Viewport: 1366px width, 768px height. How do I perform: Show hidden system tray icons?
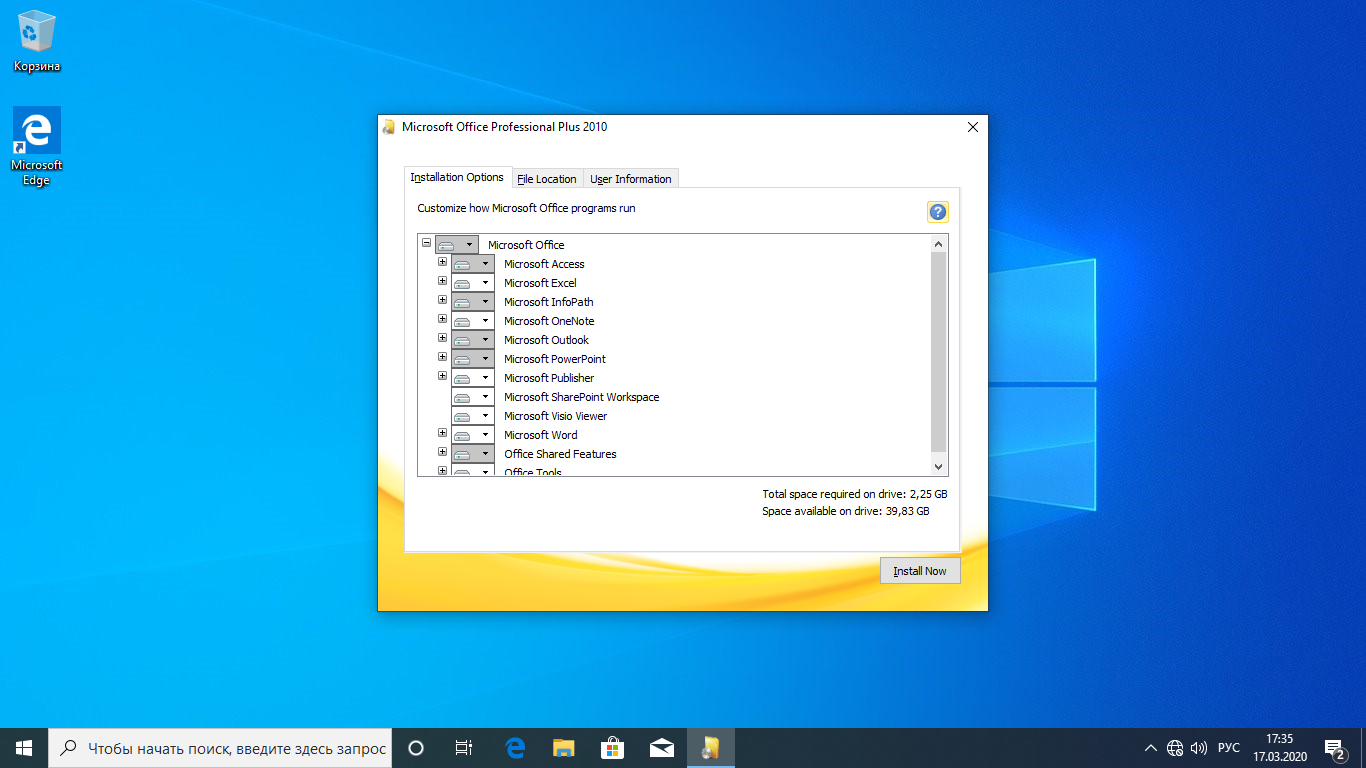tap(1152, 748)
